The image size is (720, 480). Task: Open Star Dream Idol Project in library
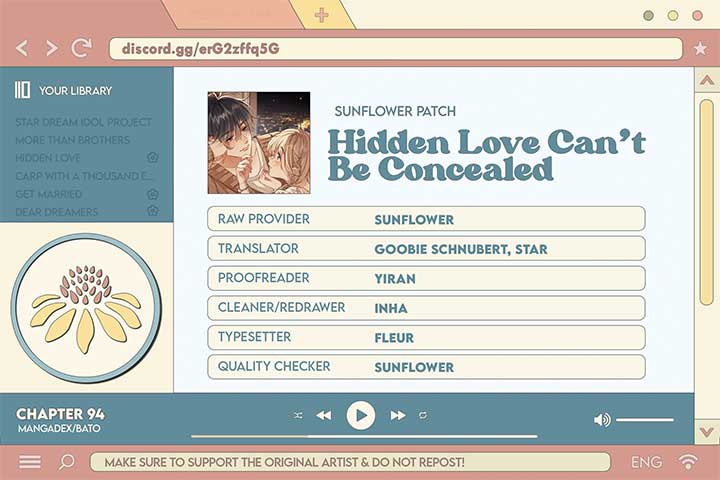point(84,122)
